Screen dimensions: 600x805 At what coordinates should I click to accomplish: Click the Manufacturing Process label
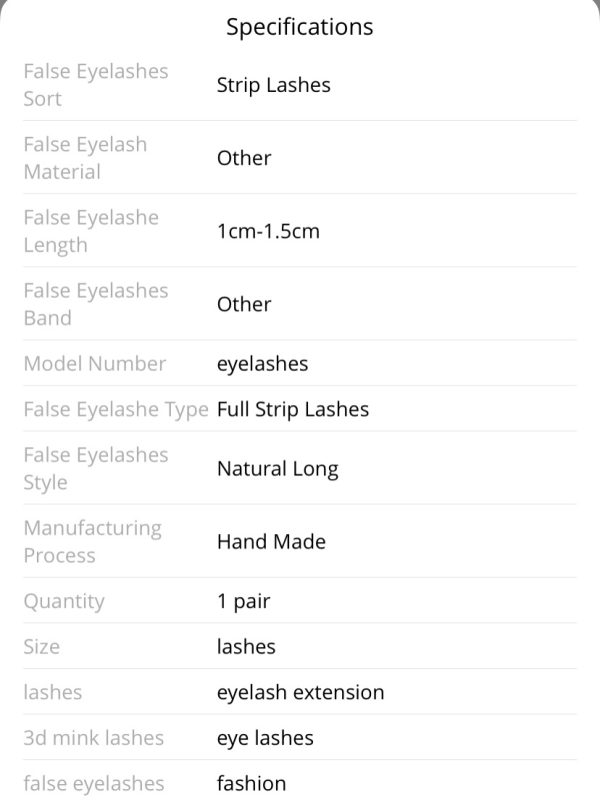tap(93, 542)
